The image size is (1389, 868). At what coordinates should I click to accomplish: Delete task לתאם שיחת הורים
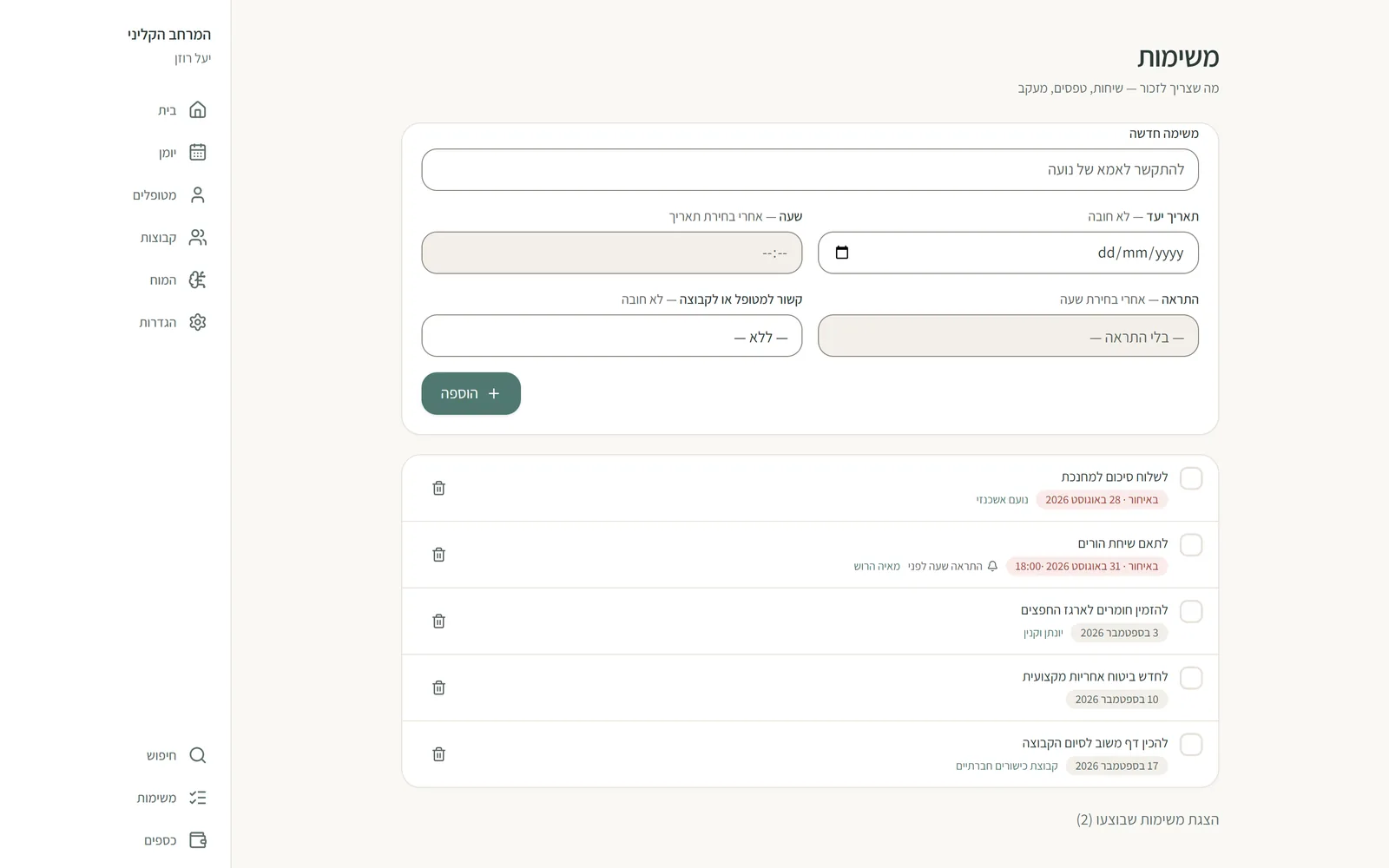coord(438,555)
